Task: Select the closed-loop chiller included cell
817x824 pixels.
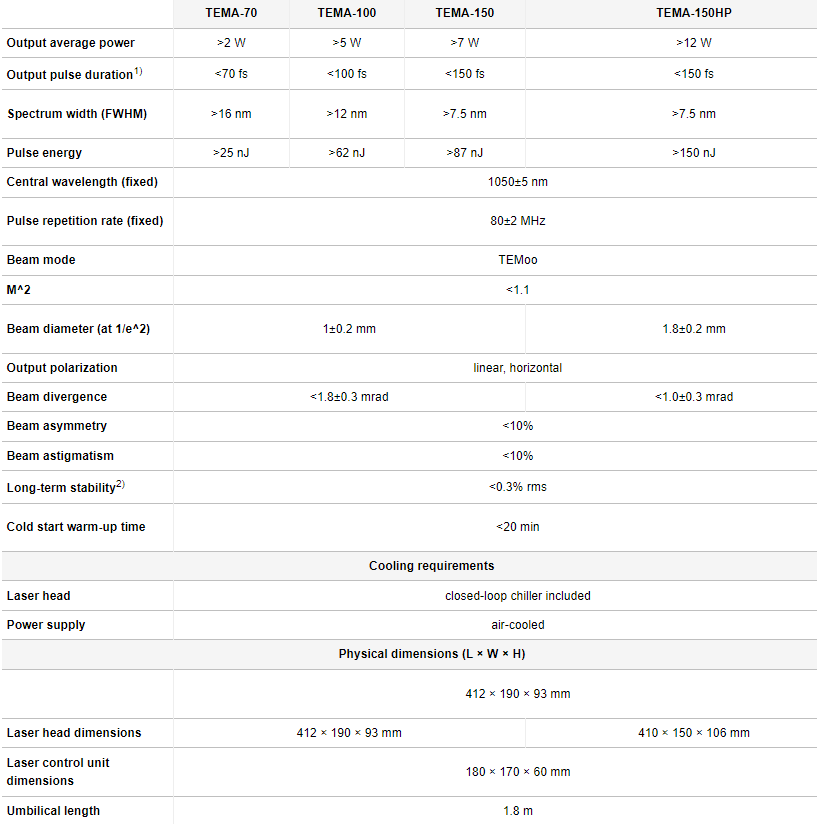Action: (x=517, y=596)
